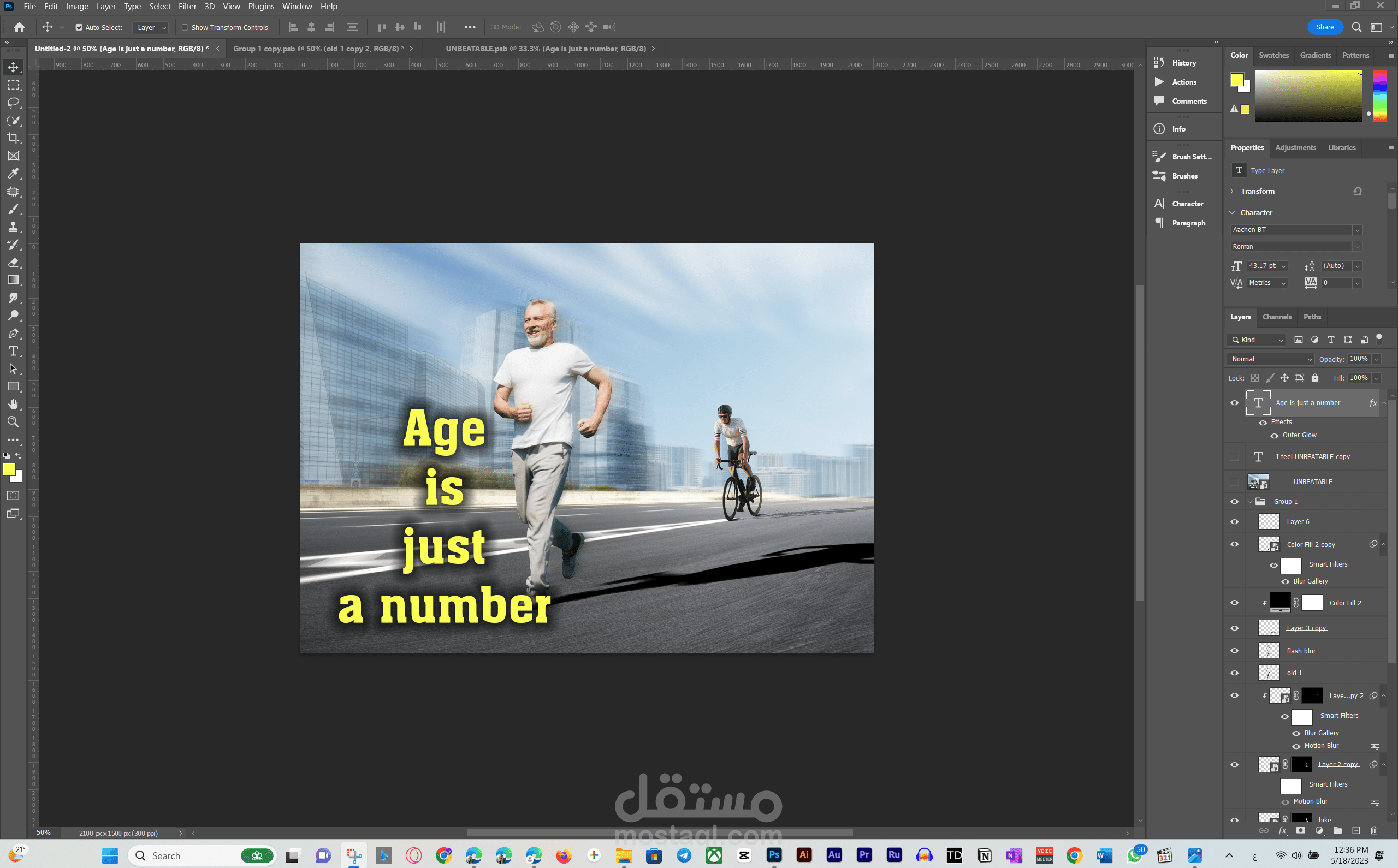The width and height of the screenshot is (1398, 868).
Task: Open the Aachen BT font dropdown
Action: [1356, 230]
